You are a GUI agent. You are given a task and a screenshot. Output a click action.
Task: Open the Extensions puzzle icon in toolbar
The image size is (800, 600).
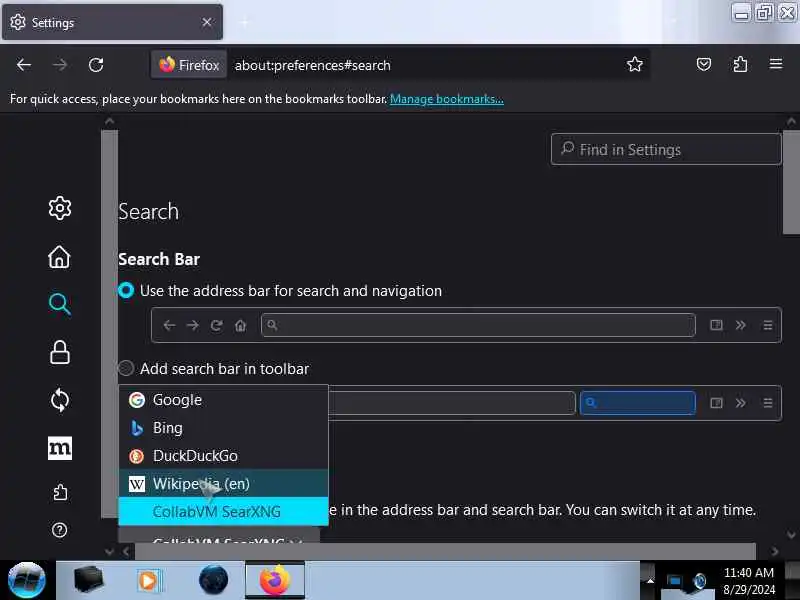click(740, 64)
